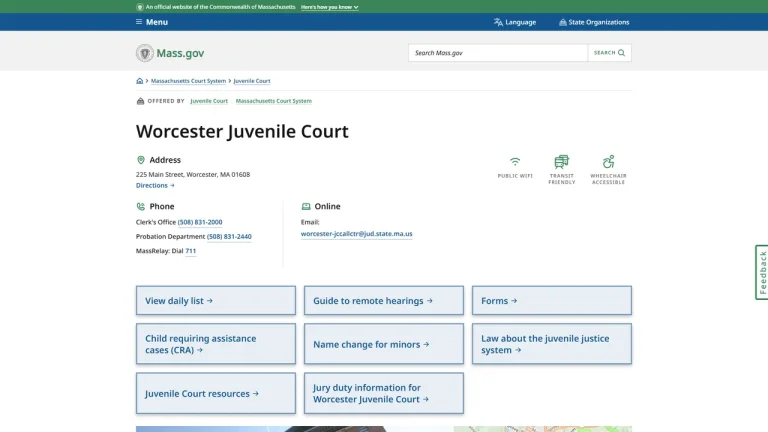Click the Wheelchair Accessible icon
Screen dimensions: 768x432
(608, 162)
